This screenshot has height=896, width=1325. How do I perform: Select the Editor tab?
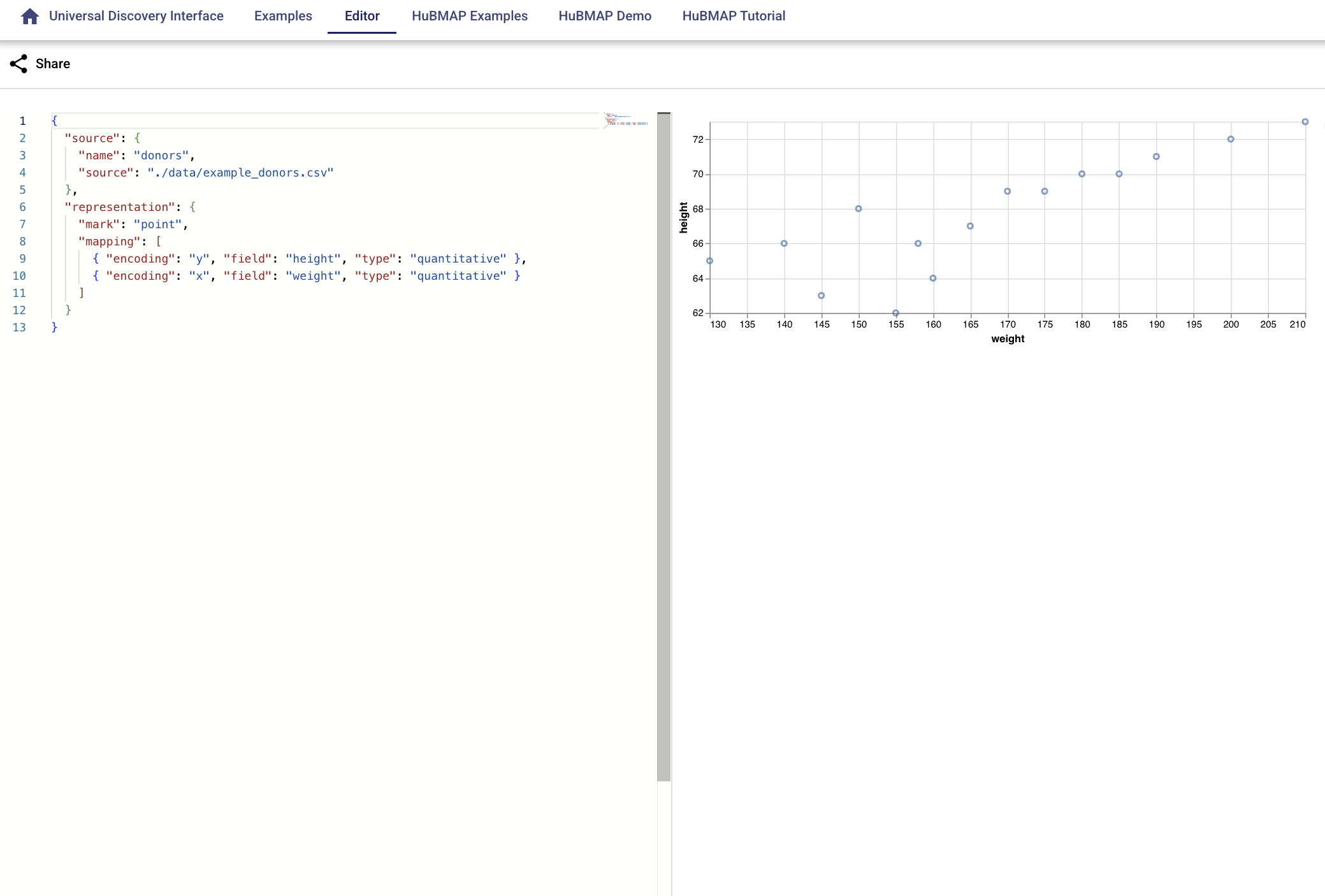pyautogui.click(x=361, y=16)
